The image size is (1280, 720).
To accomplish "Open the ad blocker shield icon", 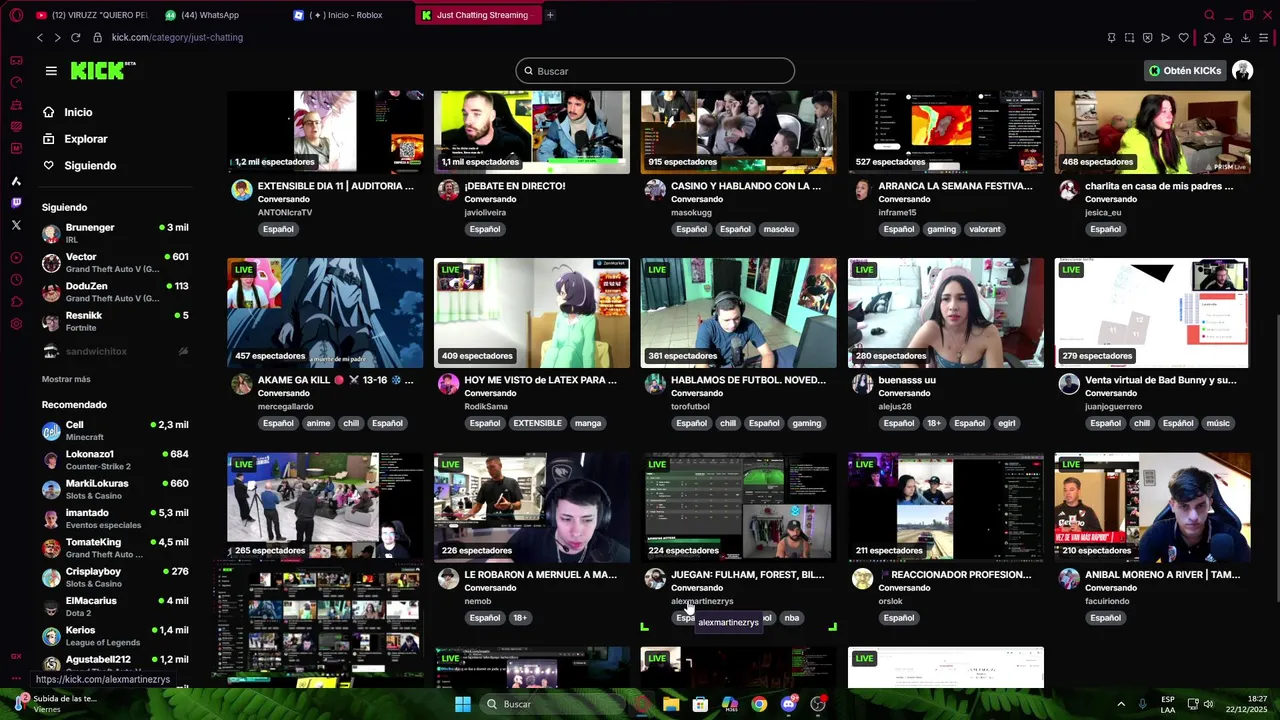I will tap(1147, 38).
